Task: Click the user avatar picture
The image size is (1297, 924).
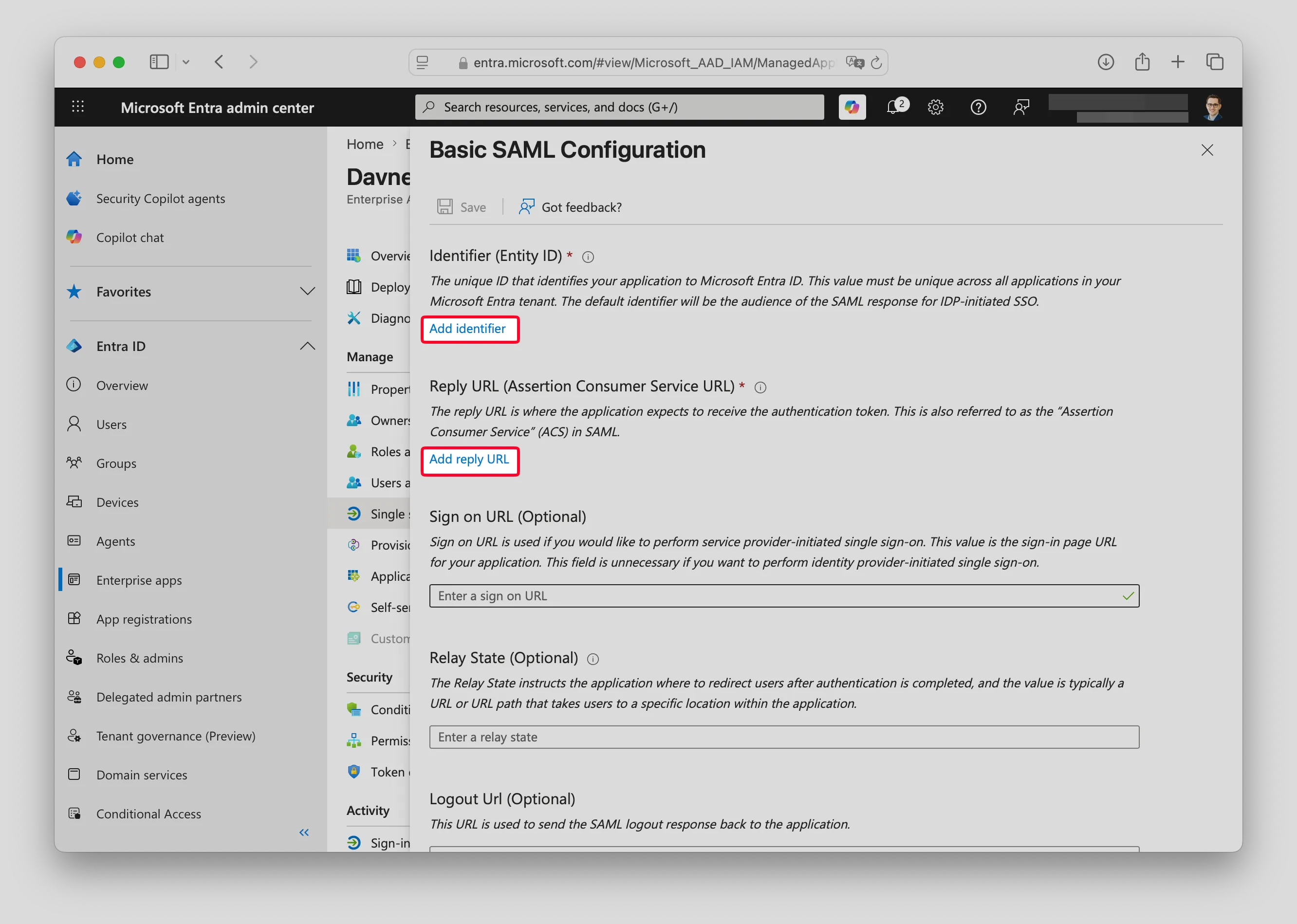Action: click(x=1212, y=107)
